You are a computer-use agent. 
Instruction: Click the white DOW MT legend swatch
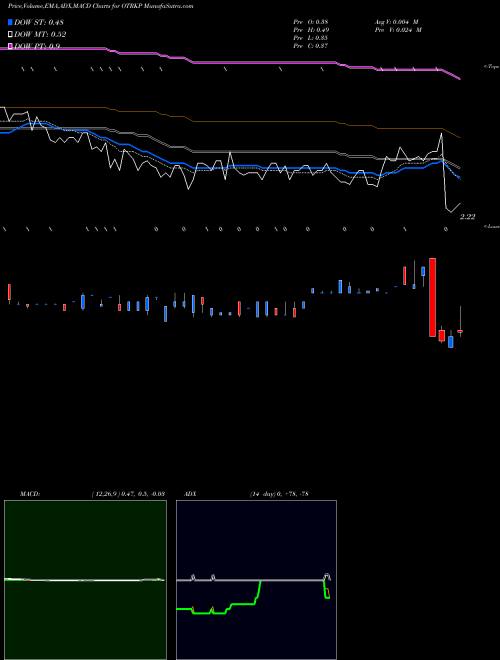(x=10, y=35)
